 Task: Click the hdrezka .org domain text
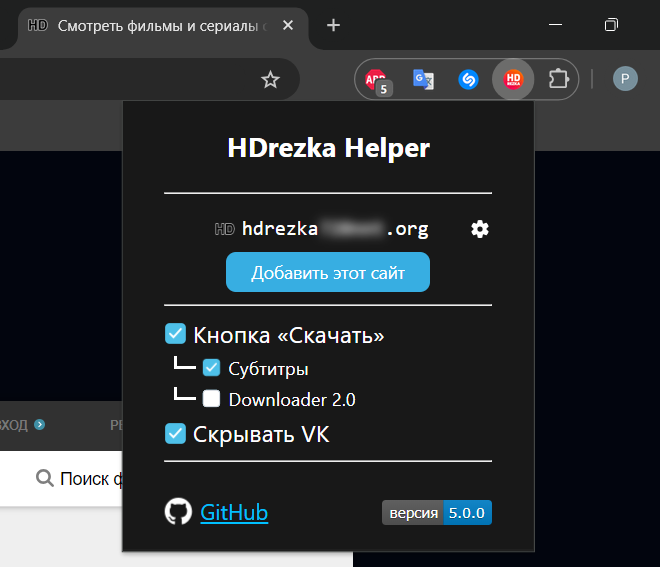335,229
